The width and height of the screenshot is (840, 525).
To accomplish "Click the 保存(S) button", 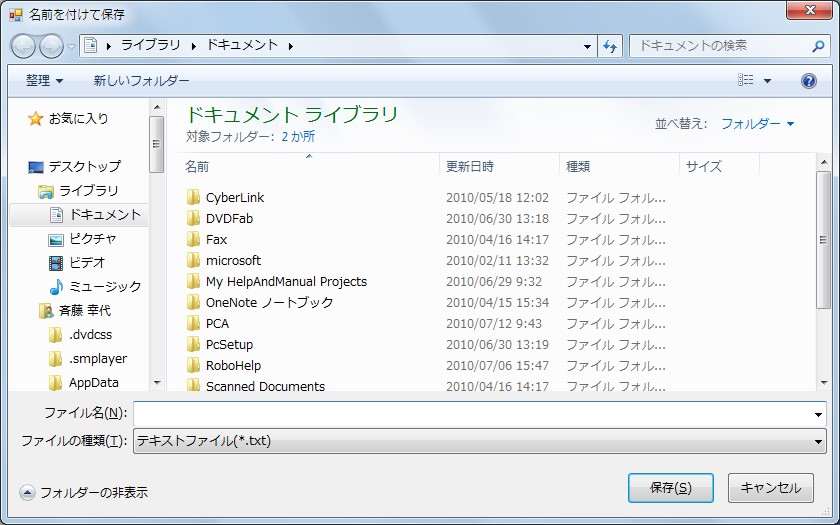I will (671, 488).
